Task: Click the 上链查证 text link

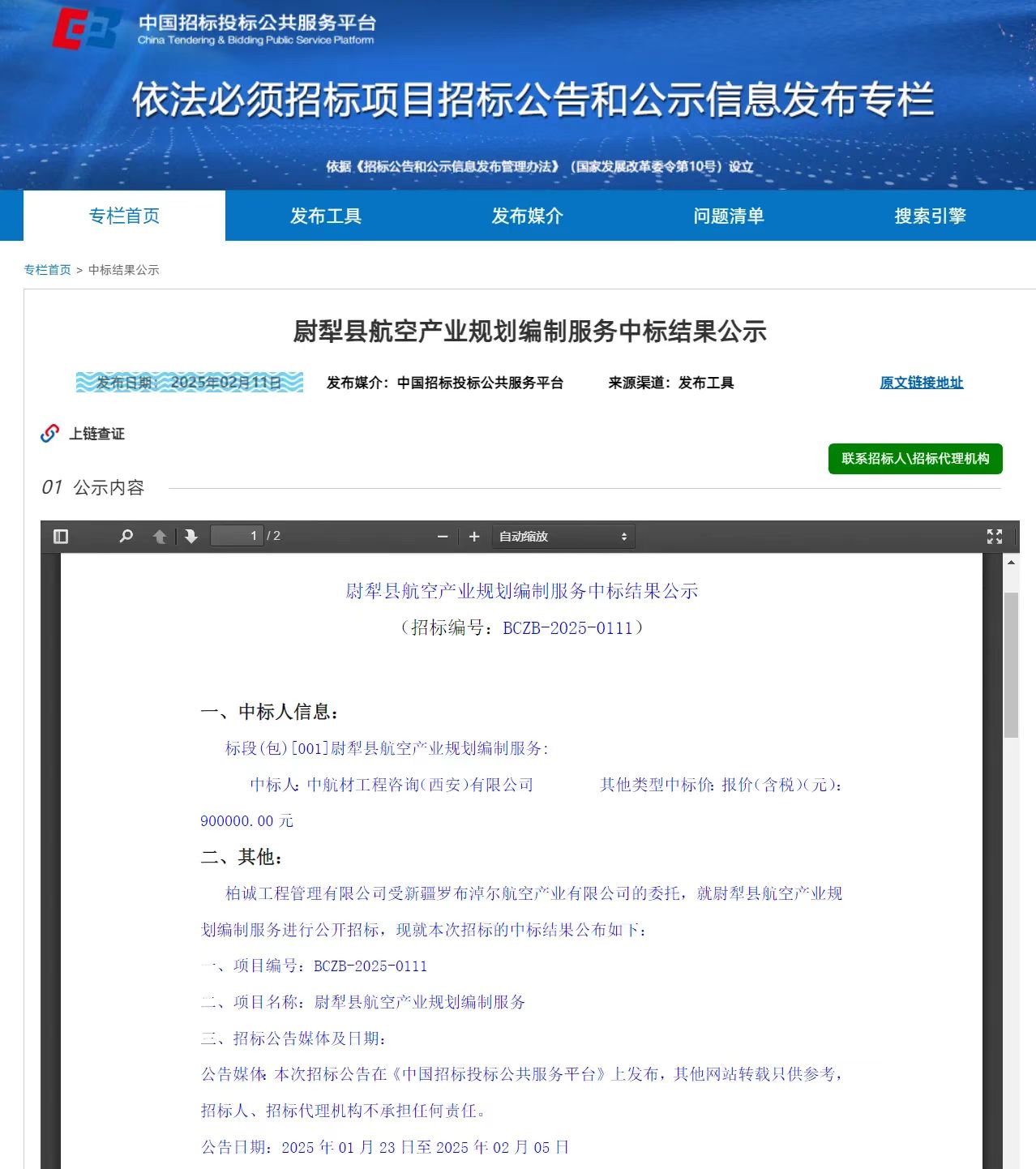Action: tap(96, 434)
